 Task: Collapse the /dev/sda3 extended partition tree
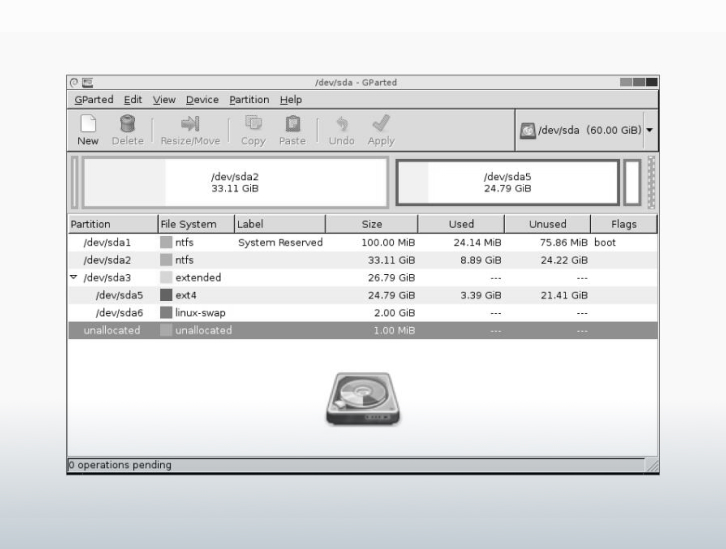point(73,277)
